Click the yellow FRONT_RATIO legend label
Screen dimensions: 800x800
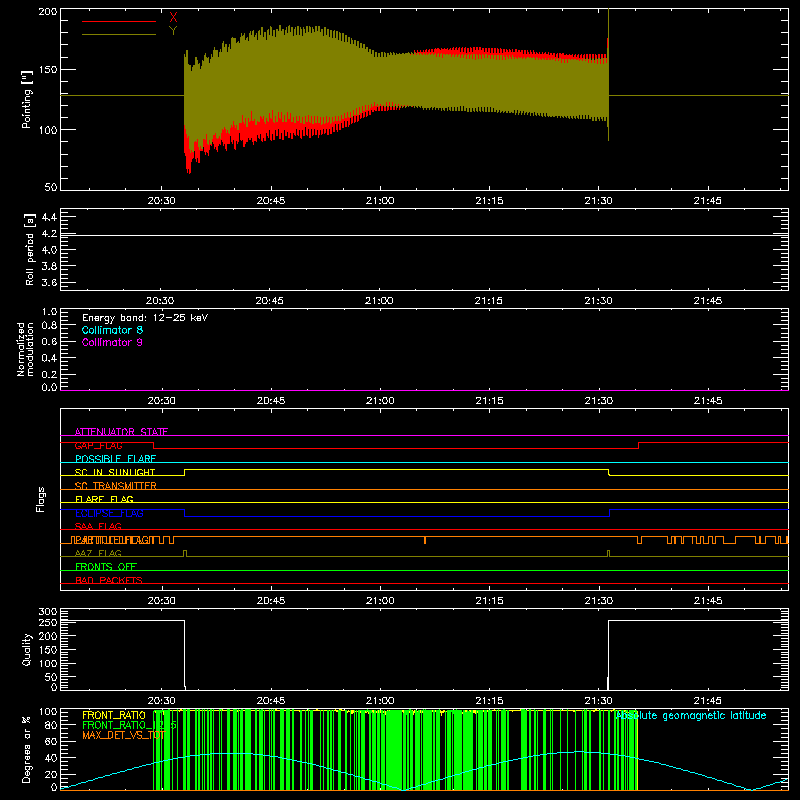tap(114, 715)
